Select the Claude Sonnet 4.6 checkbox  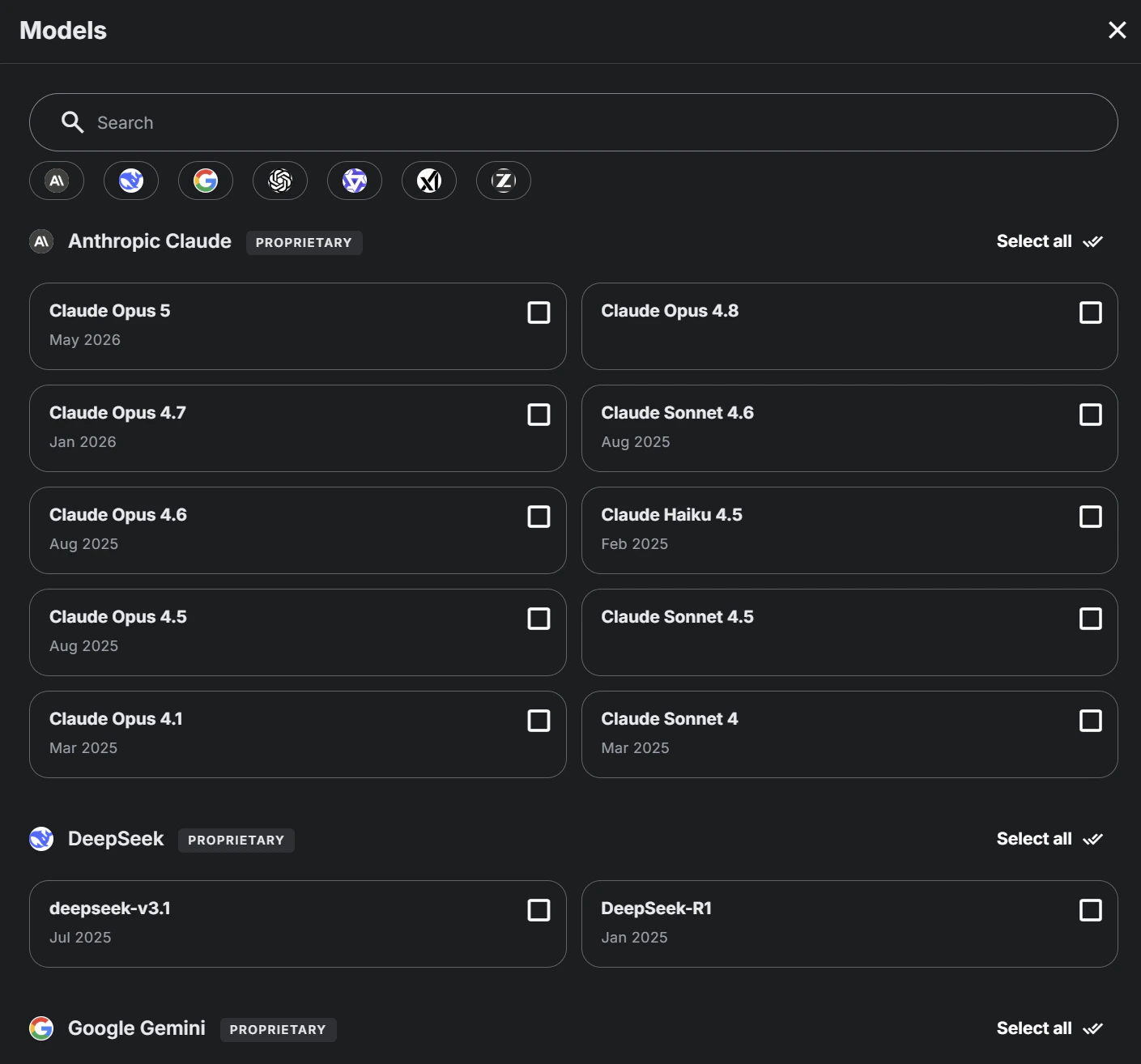[x=1091, y=415]
